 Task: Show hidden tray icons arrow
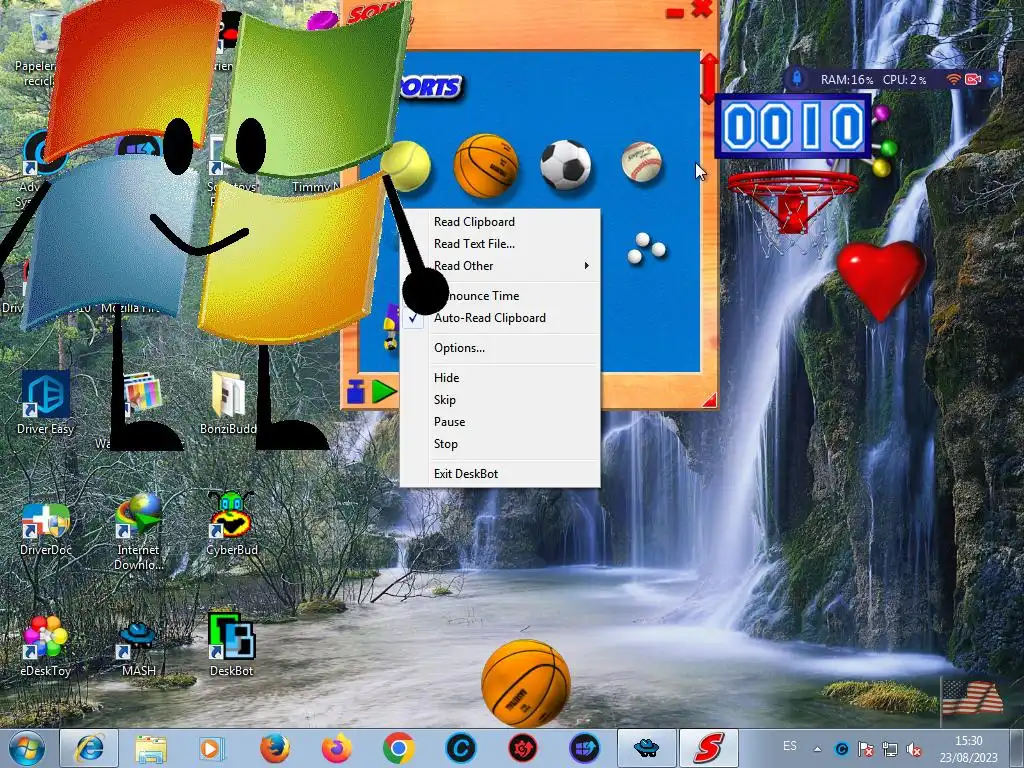(818, 749)
